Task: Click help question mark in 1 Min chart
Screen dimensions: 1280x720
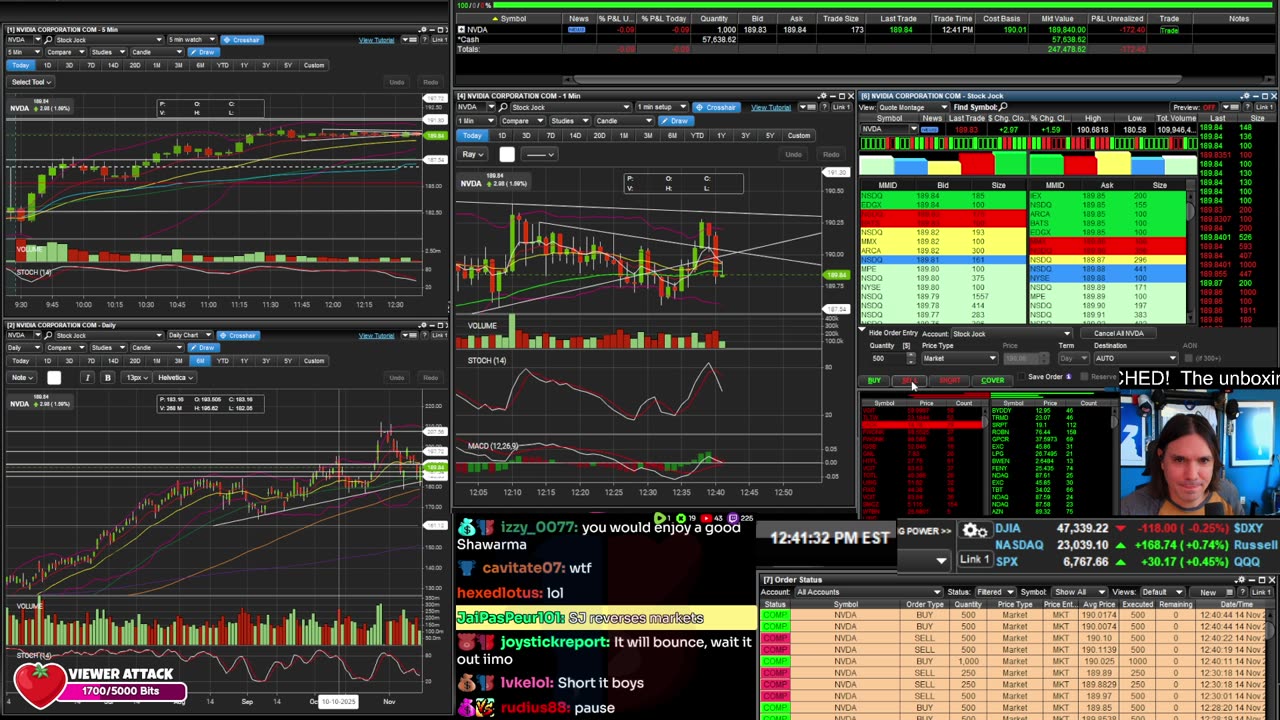Action: tap(825, 107)
